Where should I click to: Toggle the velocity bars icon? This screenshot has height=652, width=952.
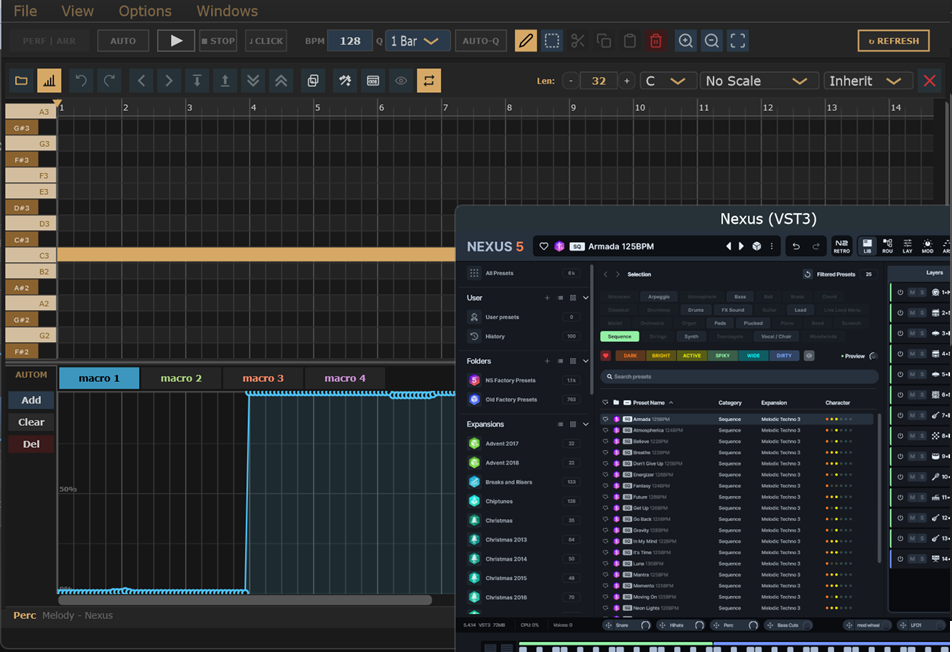click(x=49, y=81)
